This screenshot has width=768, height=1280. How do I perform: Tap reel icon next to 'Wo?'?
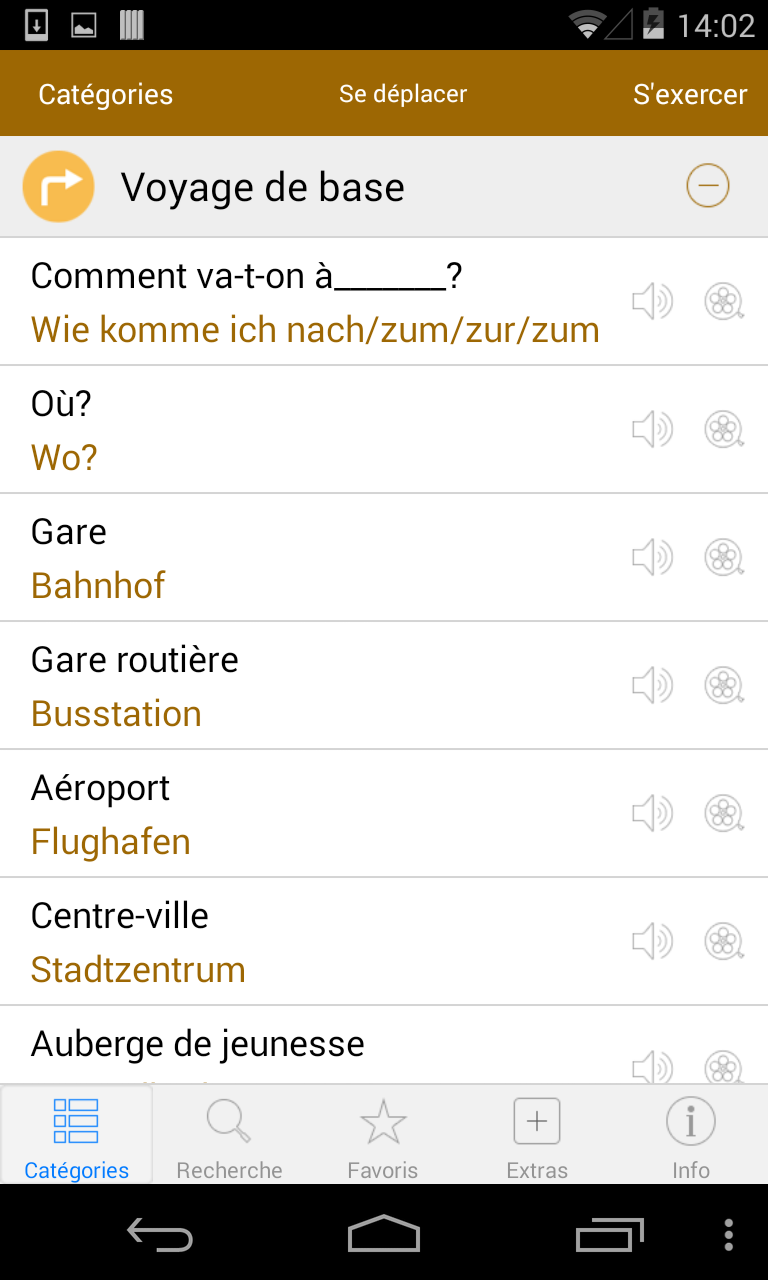point(724,429)
